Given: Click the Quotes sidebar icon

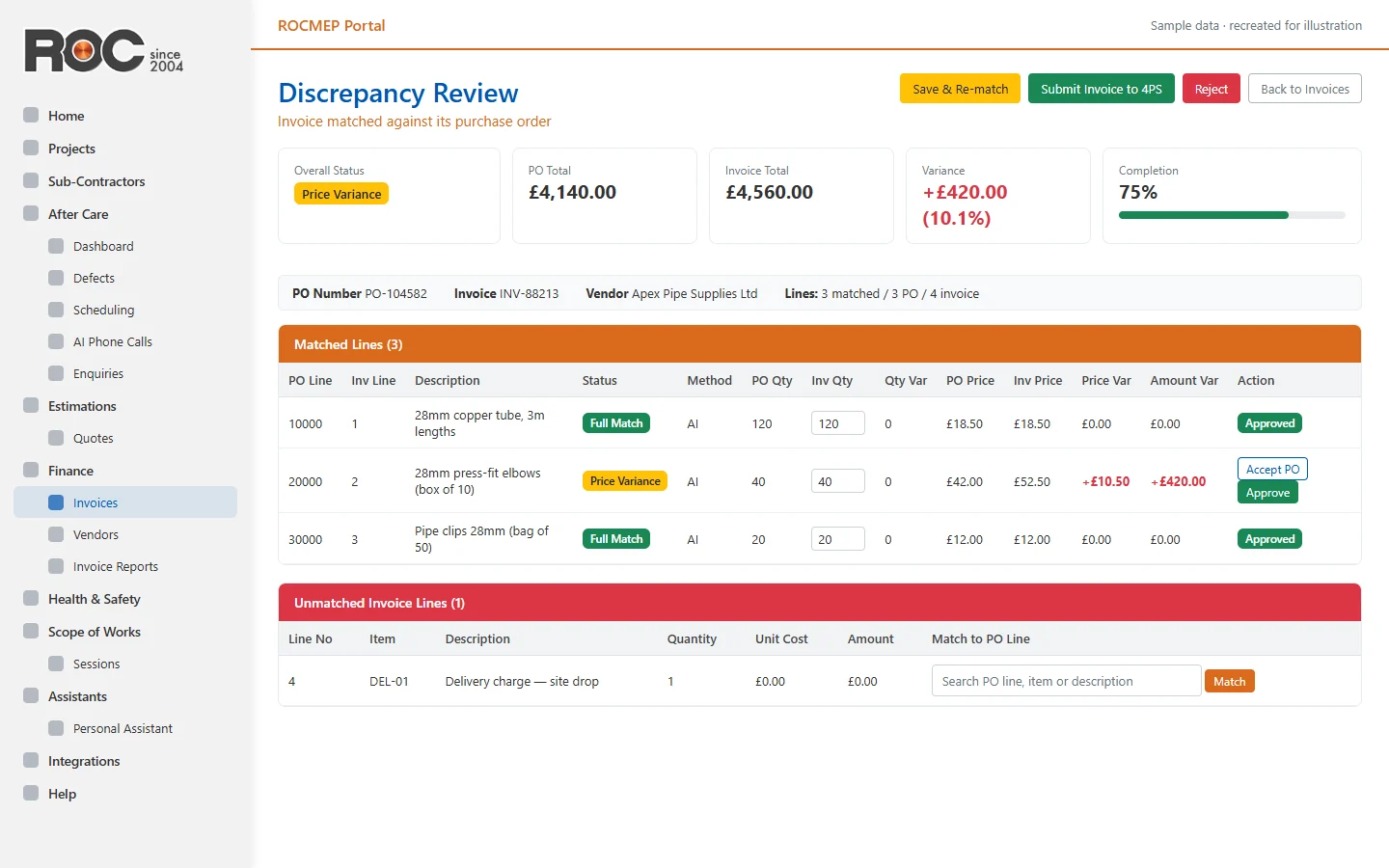Looking at the screenshot, I should click(x=56, y=438).
